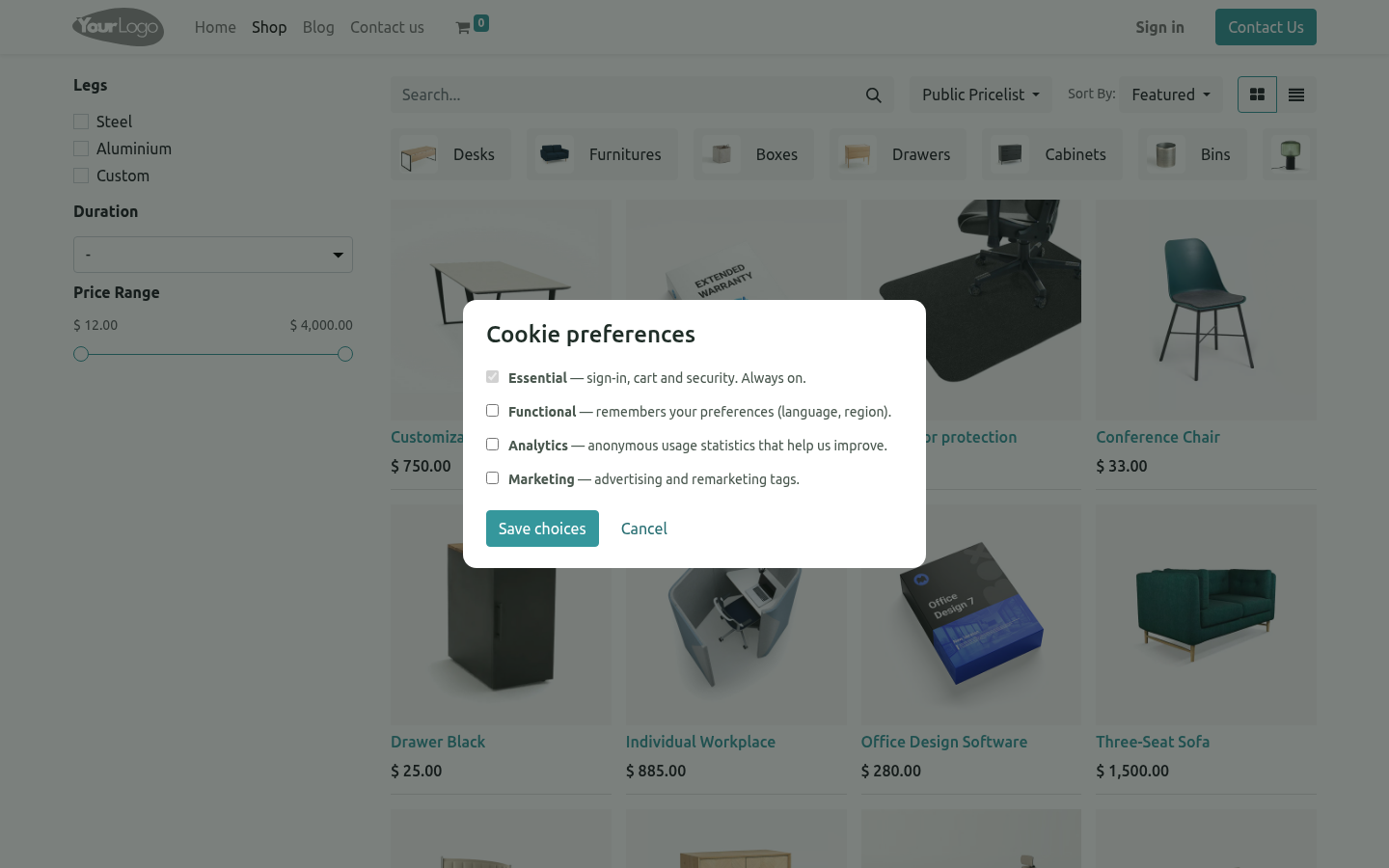
Task: Open the Duration dropdown
Action: click(x=213, y=255)
